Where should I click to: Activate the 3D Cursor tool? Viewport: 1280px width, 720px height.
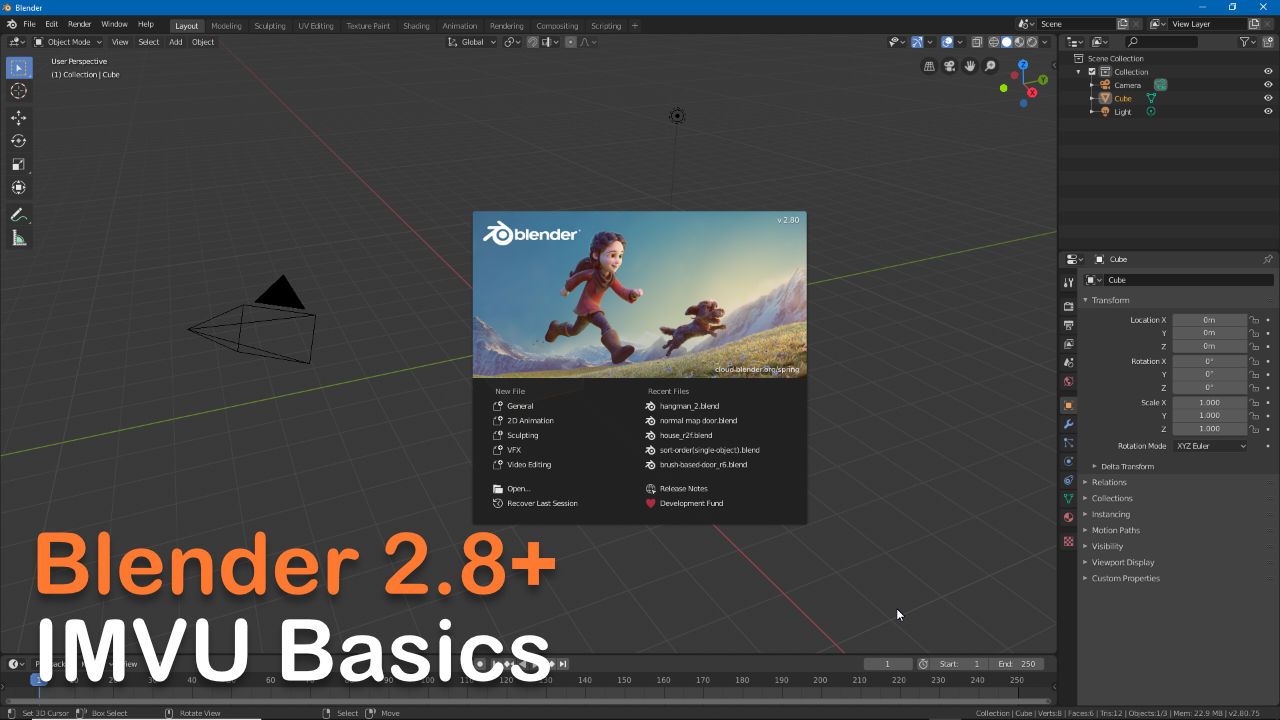pos(19,91)
